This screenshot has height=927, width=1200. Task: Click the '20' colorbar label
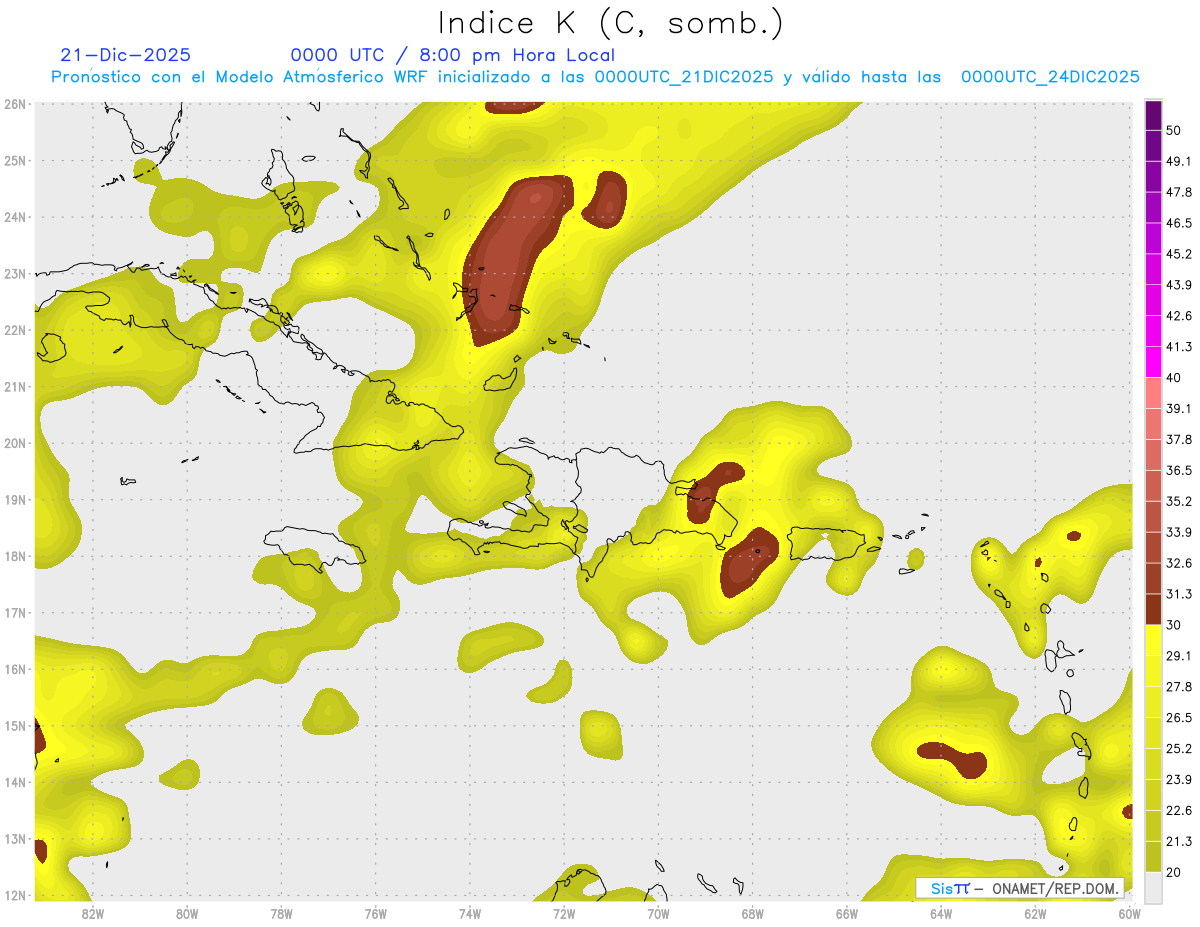tap(1174, 873)
